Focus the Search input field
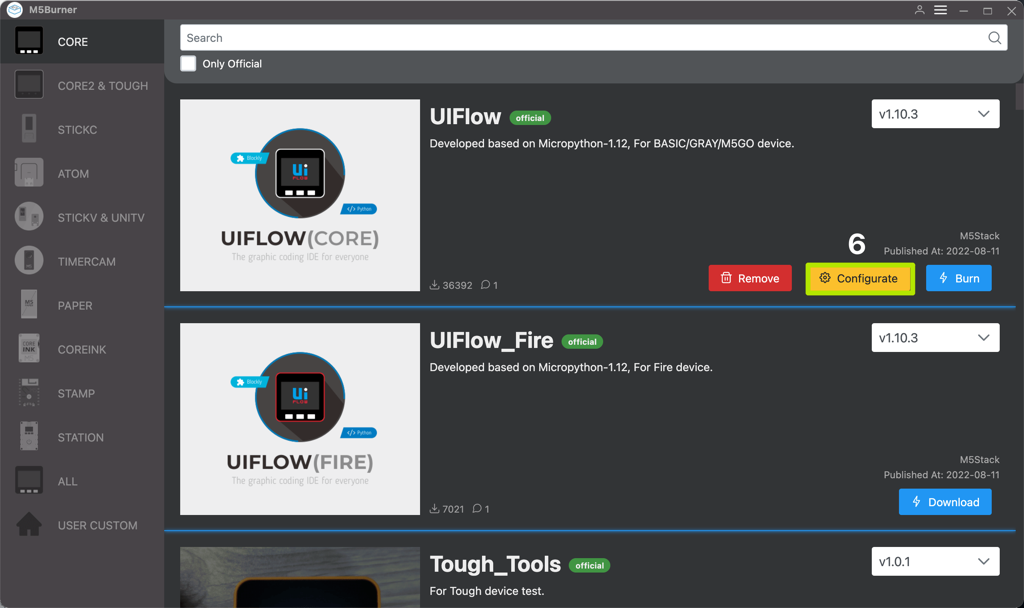The width and height of the screenshot is (1024, 608). click(594, 38)
